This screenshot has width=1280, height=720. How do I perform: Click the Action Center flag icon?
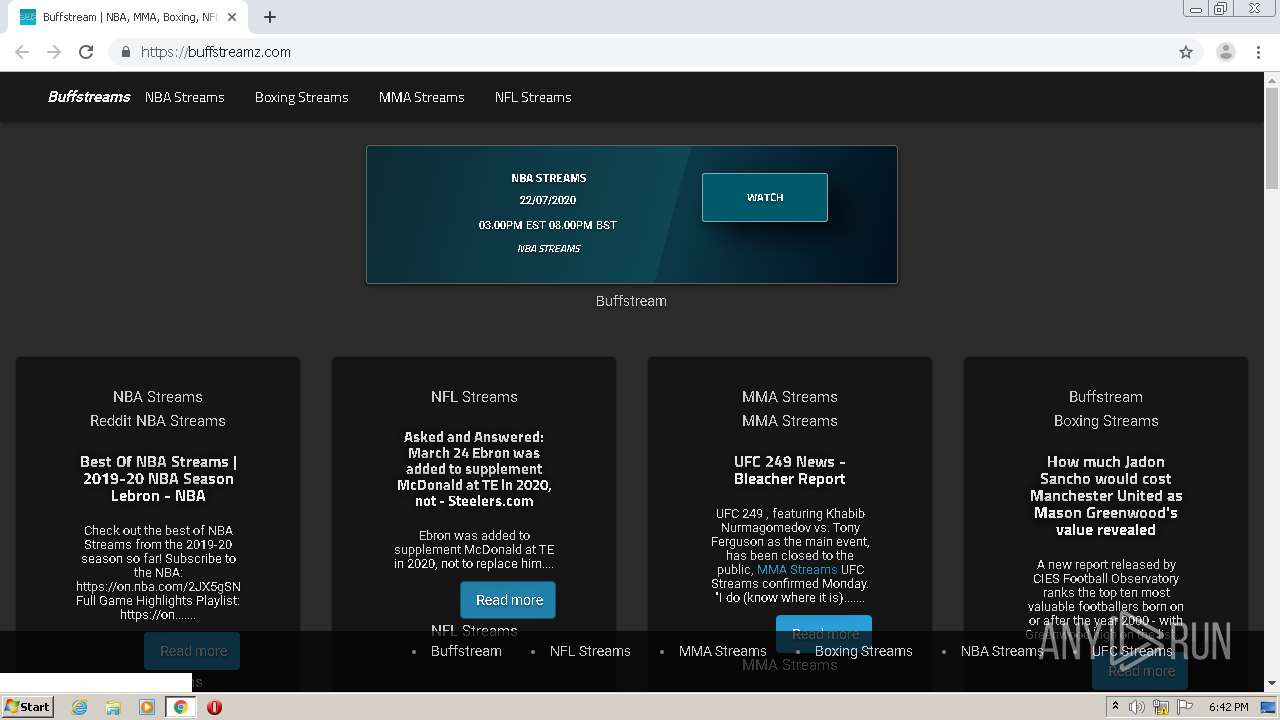[x=1184, y=707]
